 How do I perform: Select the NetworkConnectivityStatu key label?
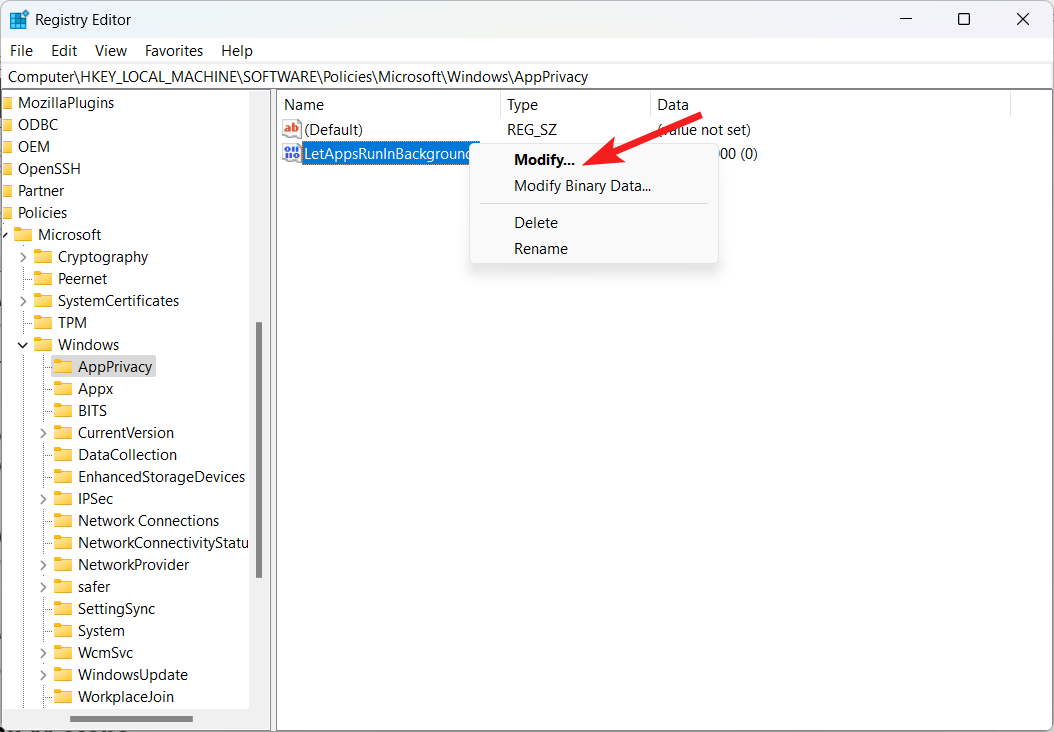163,543
